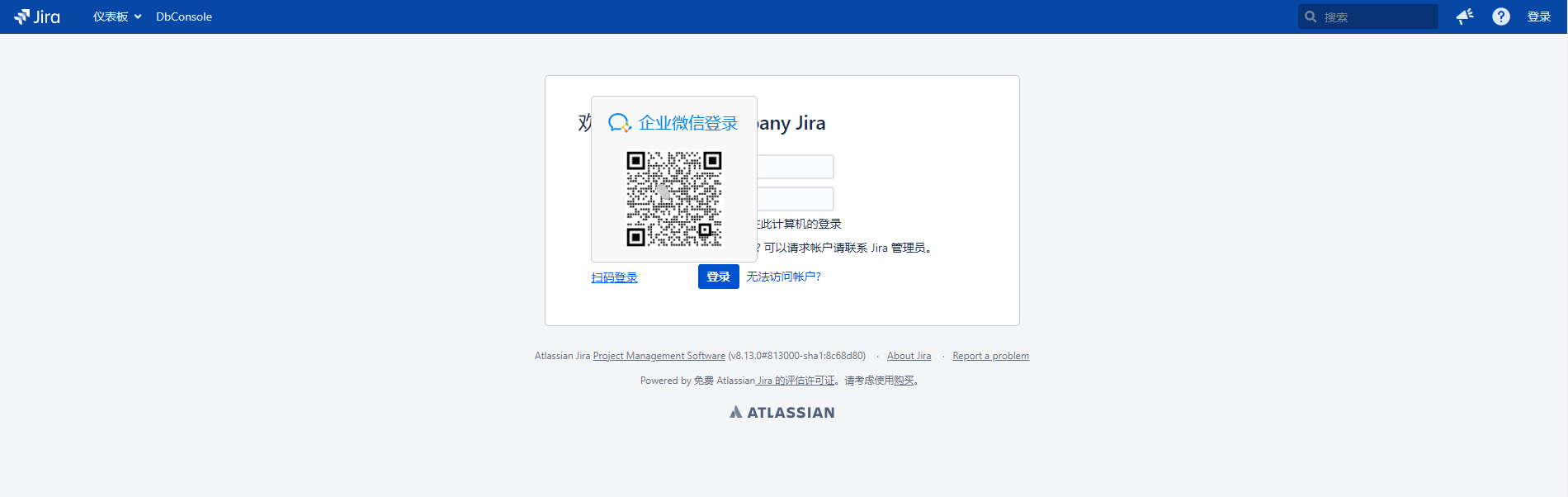Click the 扫码登录 link
This screenshot has height=497, width=1568.
[x=614, y=277]
